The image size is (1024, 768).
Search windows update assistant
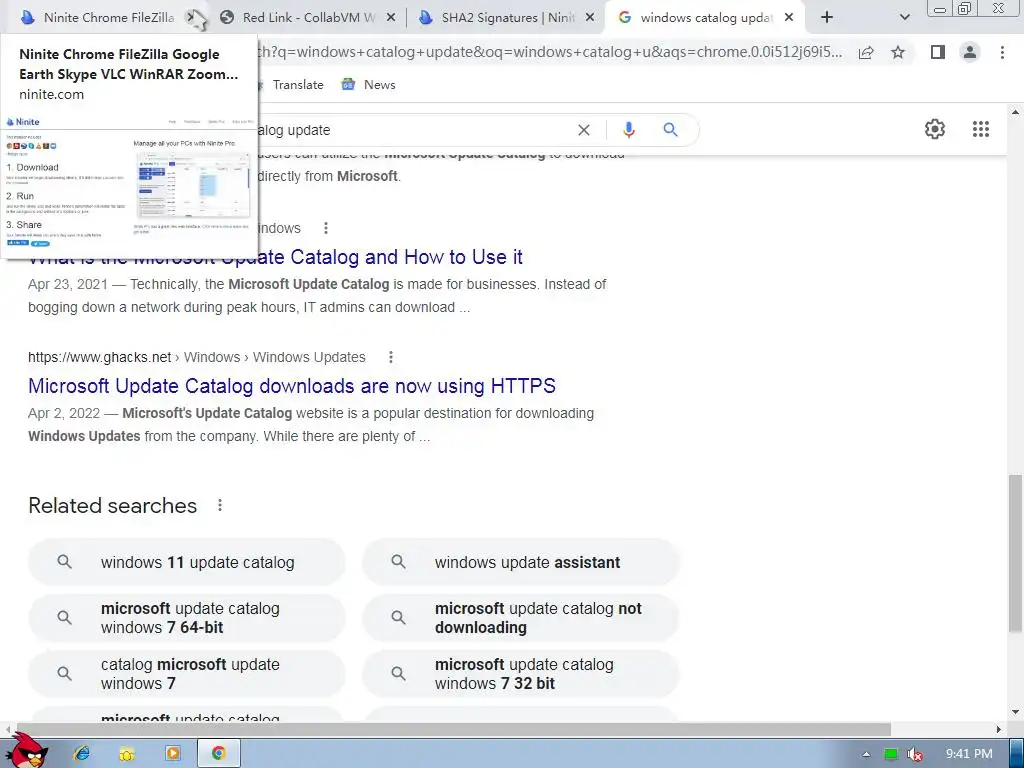click(x=521, y=562)
